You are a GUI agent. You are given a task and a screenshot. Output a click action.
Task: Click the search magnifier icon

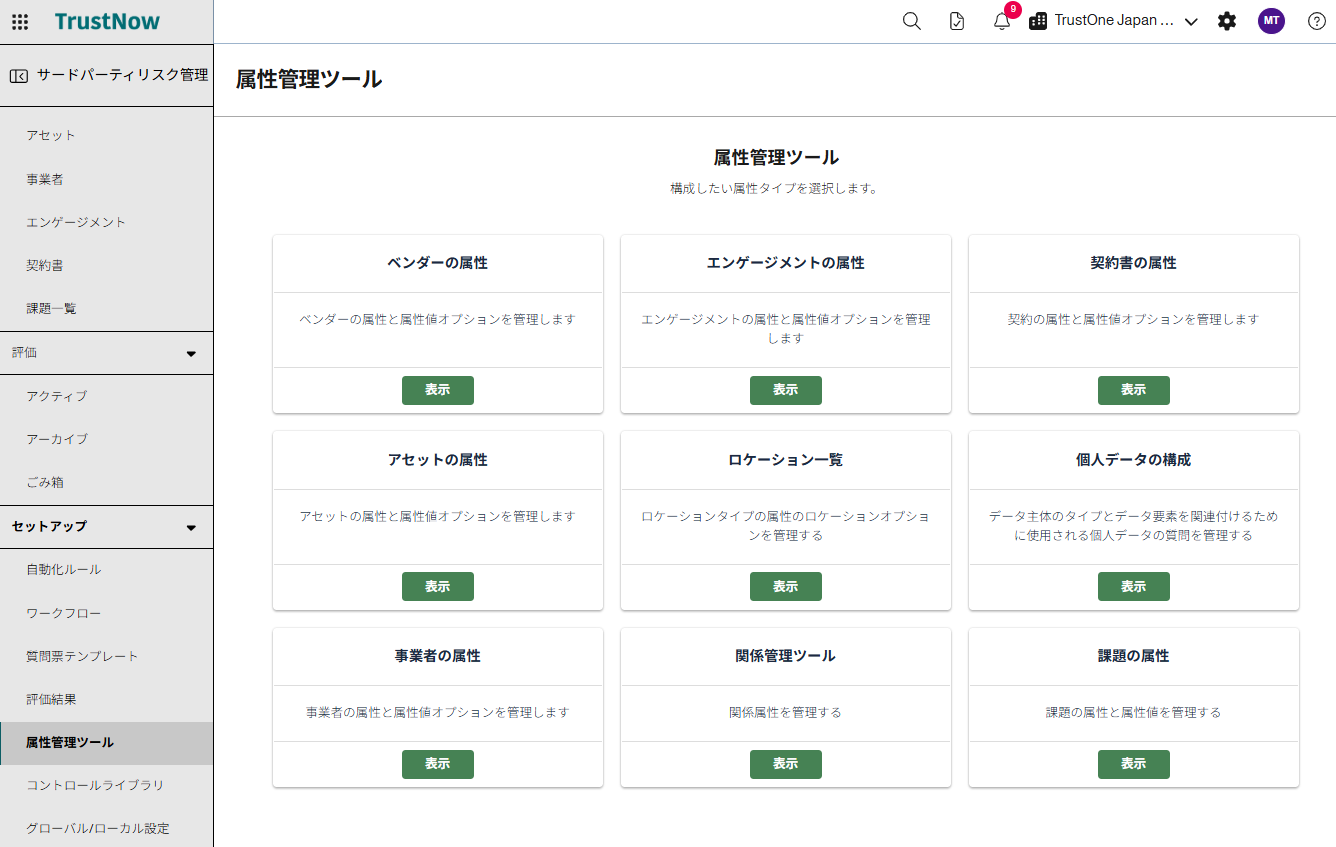912,21
